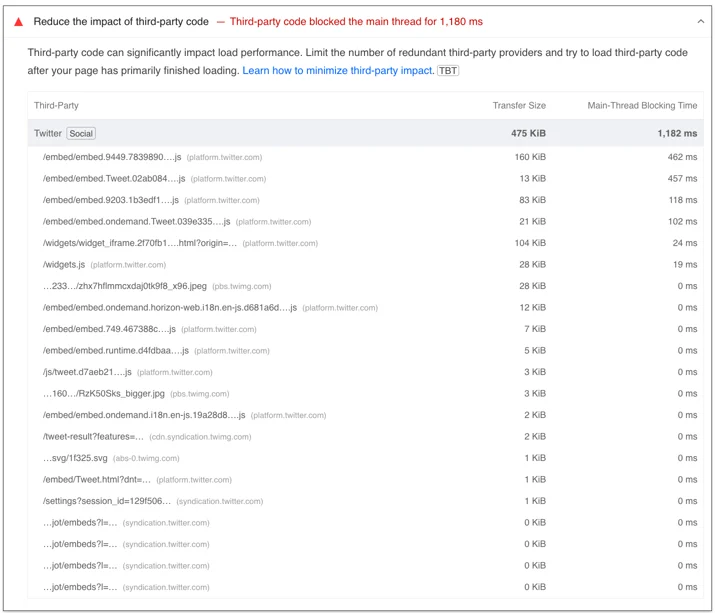Open /embed/embed.ondemand.Tweet.039e335….js URL
Viewport: 715px width, 613px height.
(x=136, y=221)
